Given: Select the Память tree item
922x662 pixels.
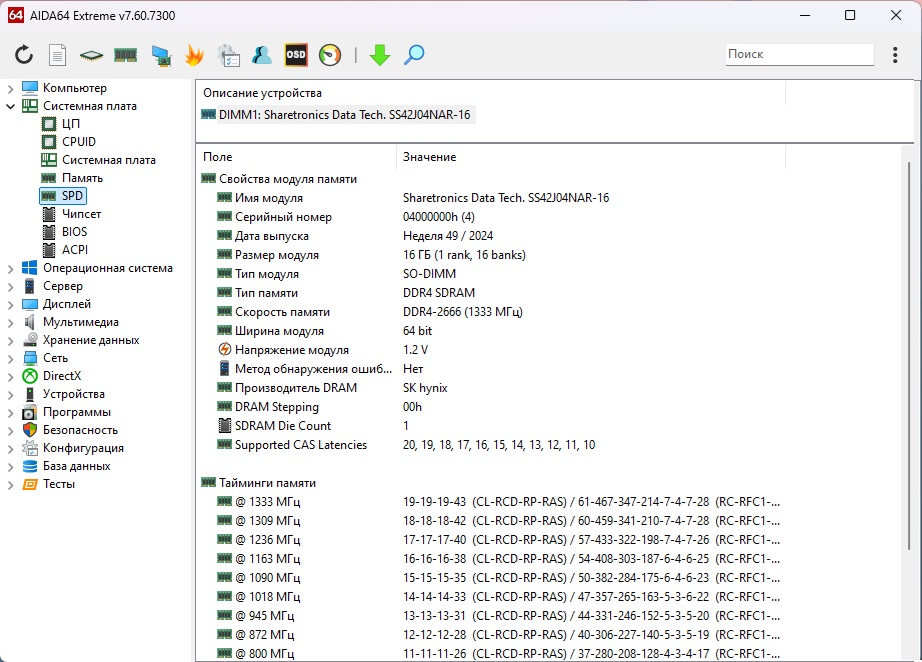Looking at the screenshot, I should (x=82, y=178).
